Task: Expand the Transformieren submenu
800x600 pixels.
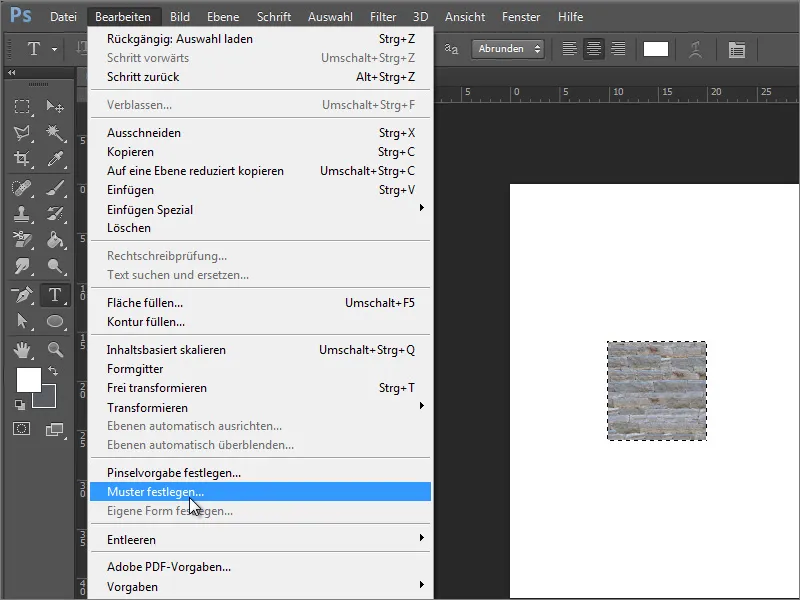Action: 261,407
